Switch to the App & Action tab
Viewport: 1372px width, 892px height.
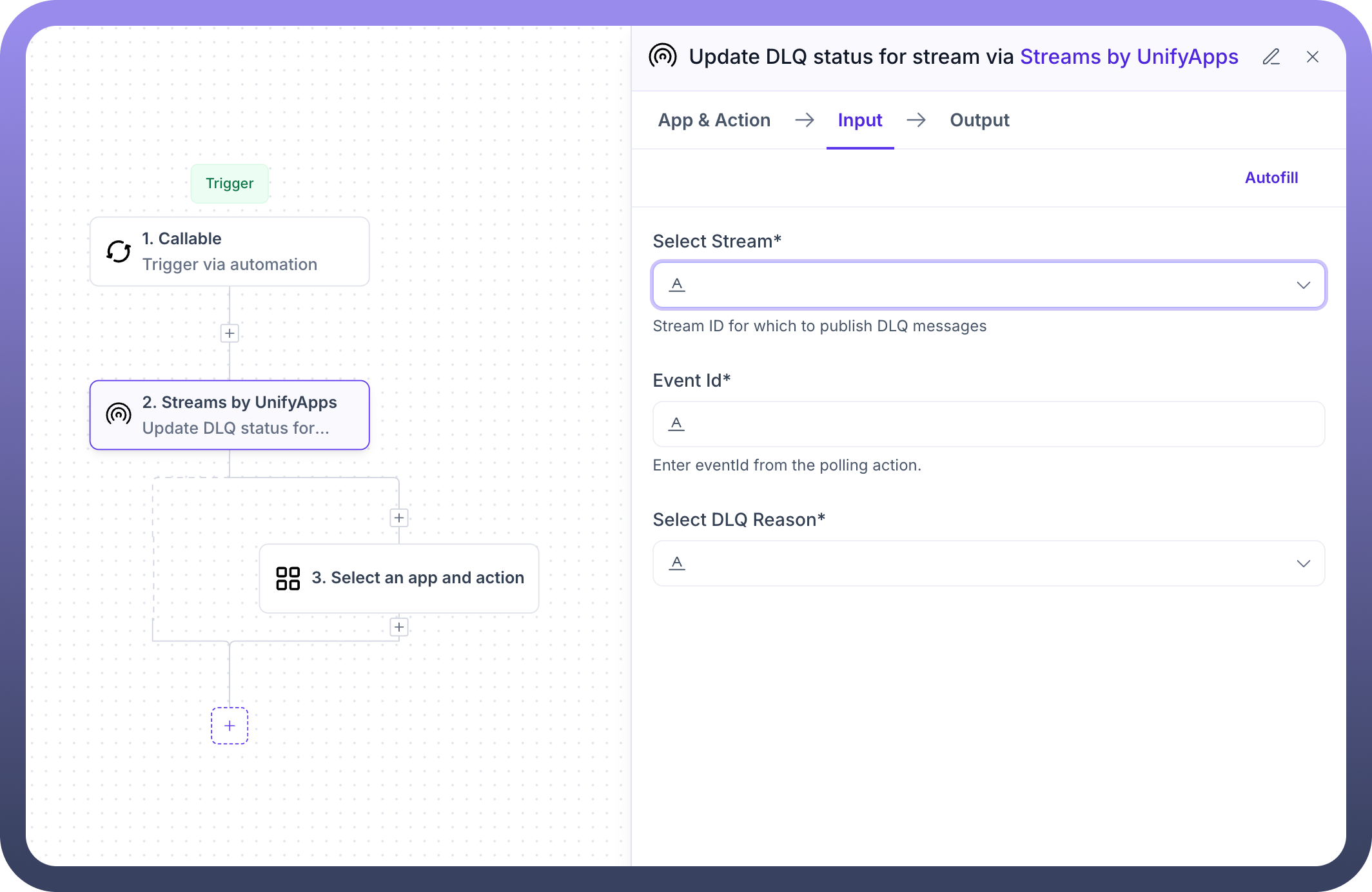pos(714,121)
